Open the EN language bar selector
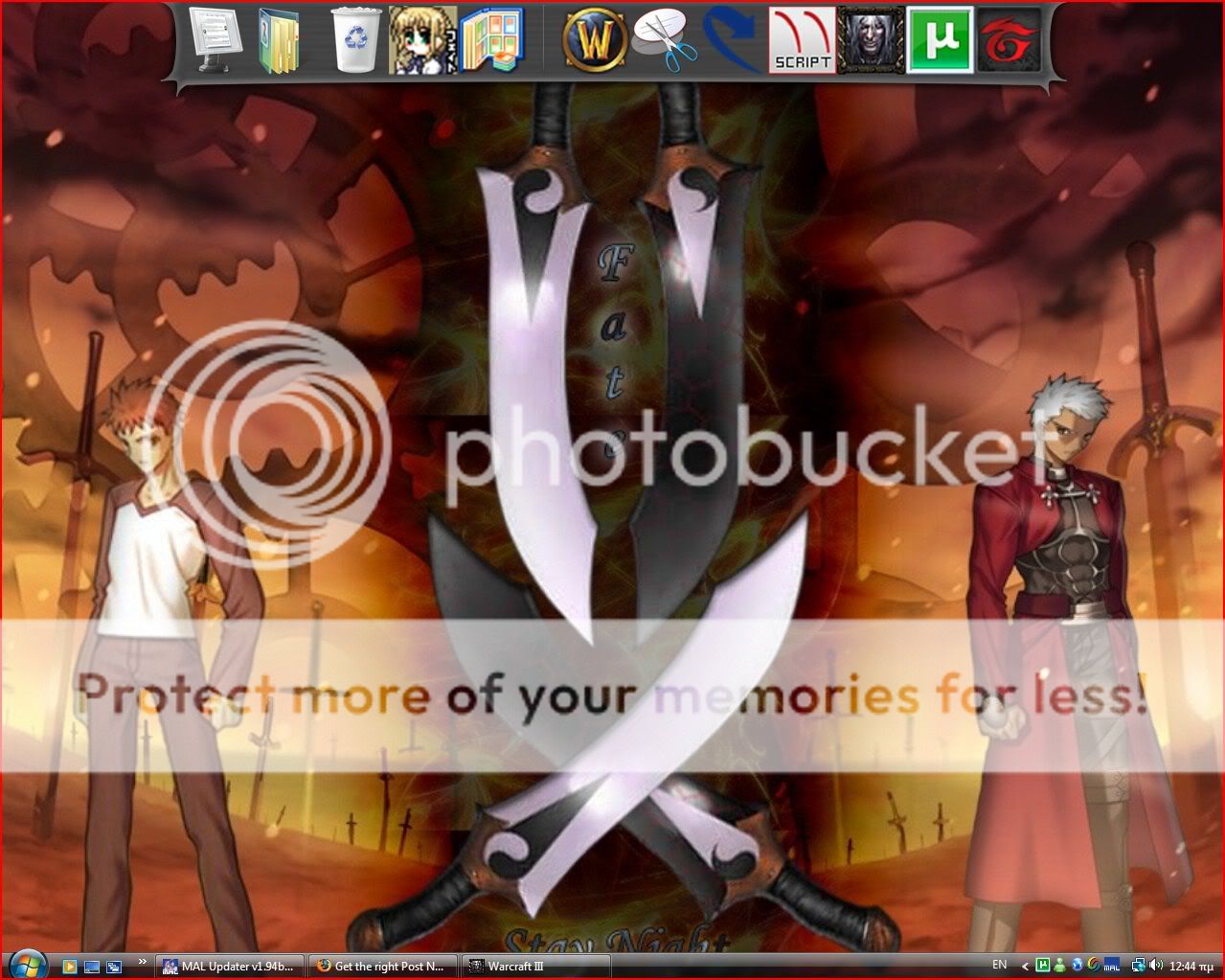The width and height of the screenshot is (1225, 980). pos(999,965)
